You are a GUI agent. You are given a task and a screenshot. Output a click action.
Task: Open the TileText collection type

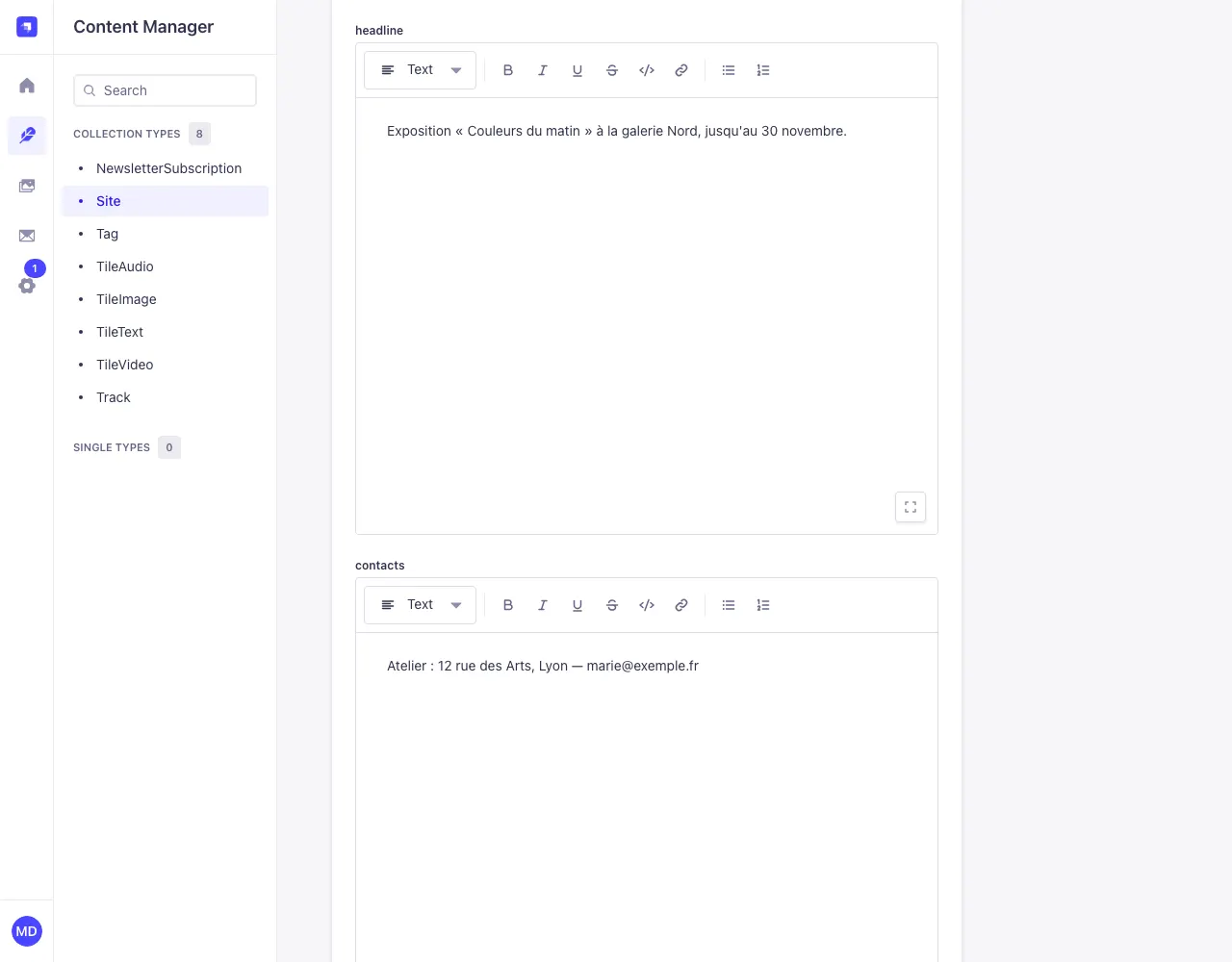pyautogui.click(x=166, y=332)
